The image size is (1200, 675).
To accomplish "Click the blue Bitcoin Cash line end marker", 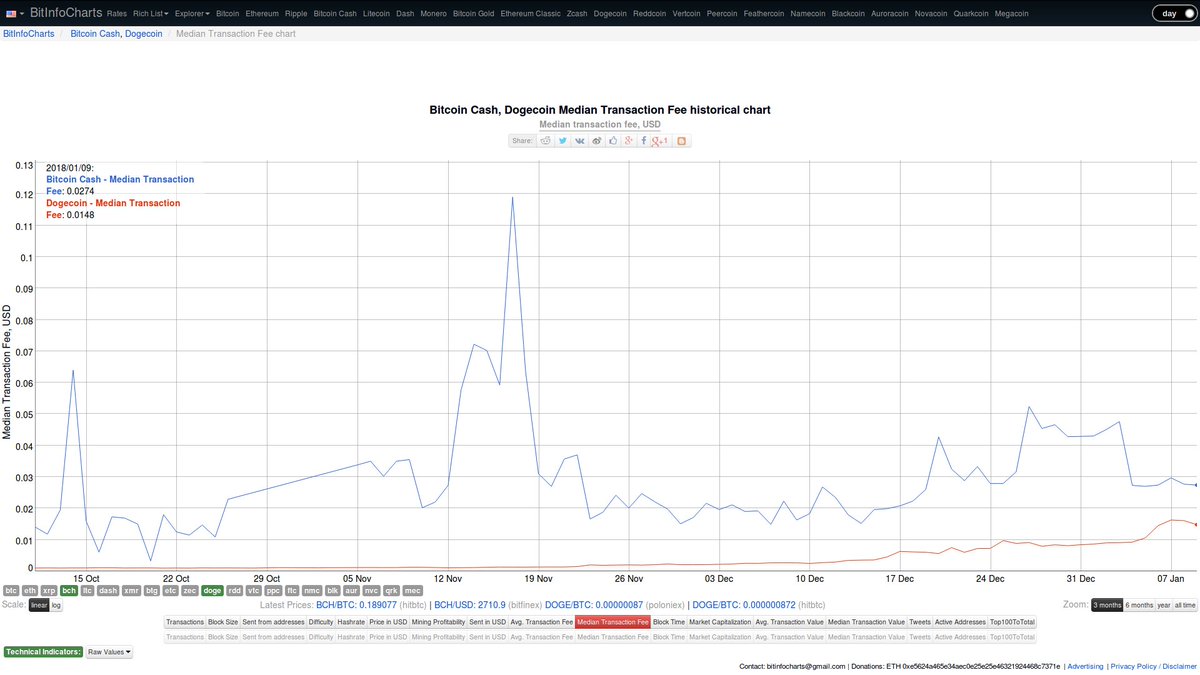I will (x=1196, y=485).
